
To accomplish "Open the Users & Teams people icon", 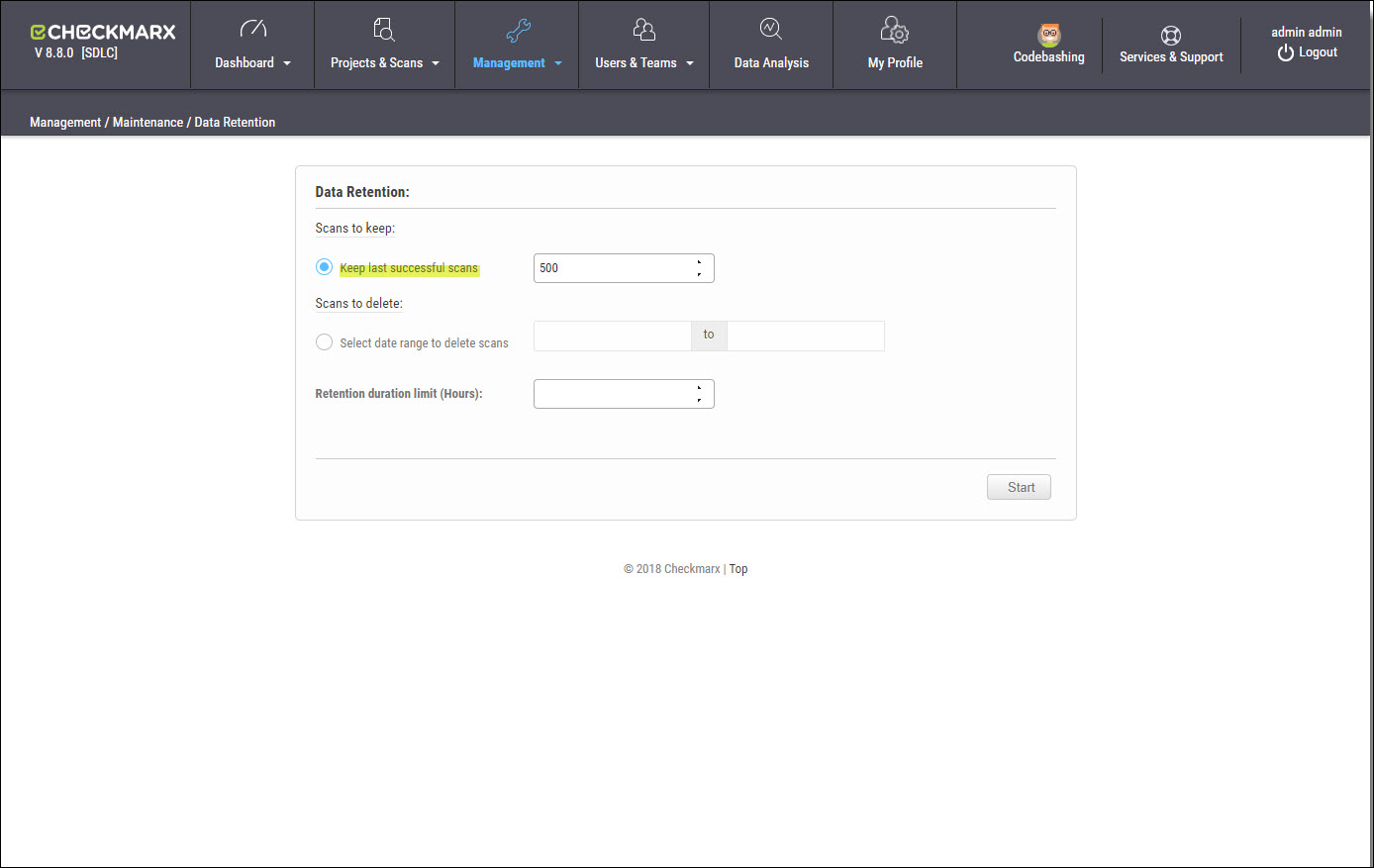I will click(643, 29).
